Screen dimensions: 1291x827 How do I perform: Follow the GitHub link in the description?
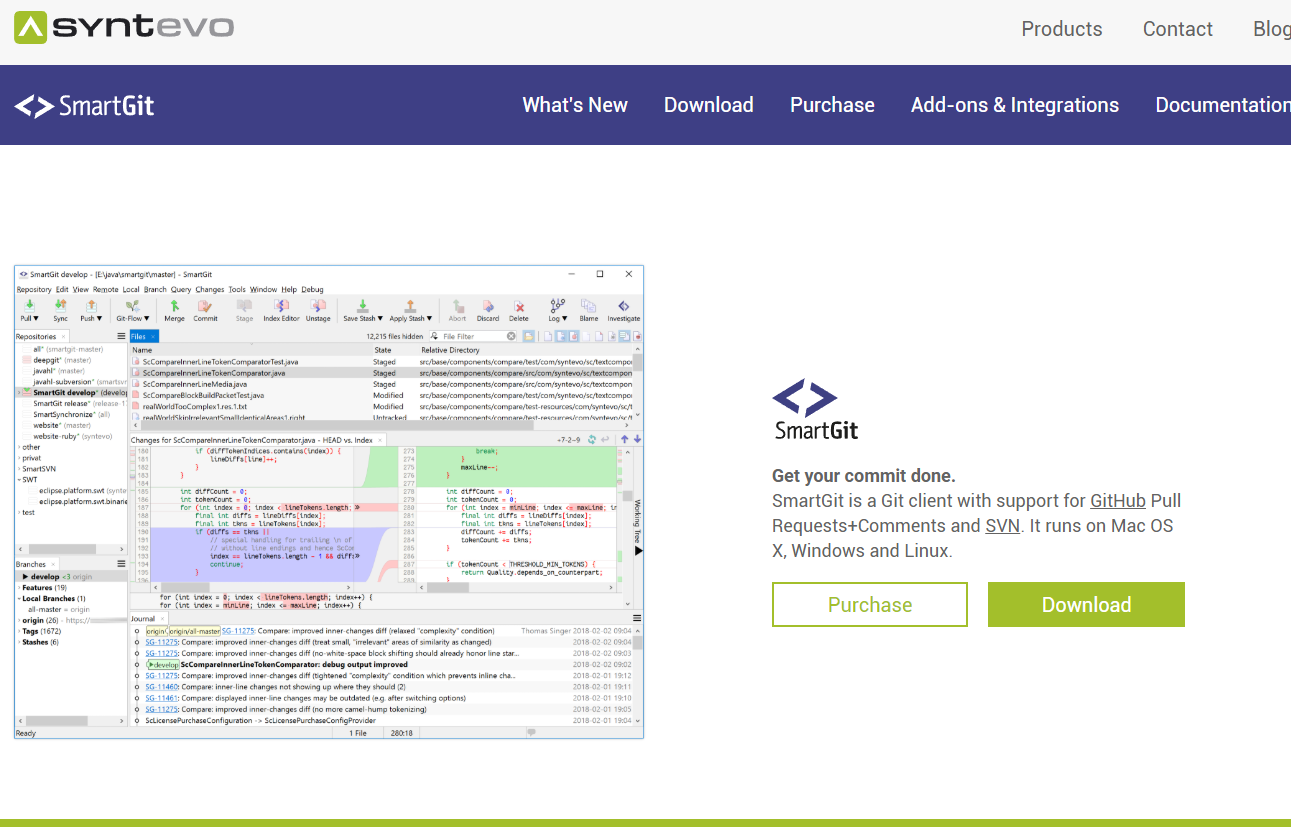1118,501
